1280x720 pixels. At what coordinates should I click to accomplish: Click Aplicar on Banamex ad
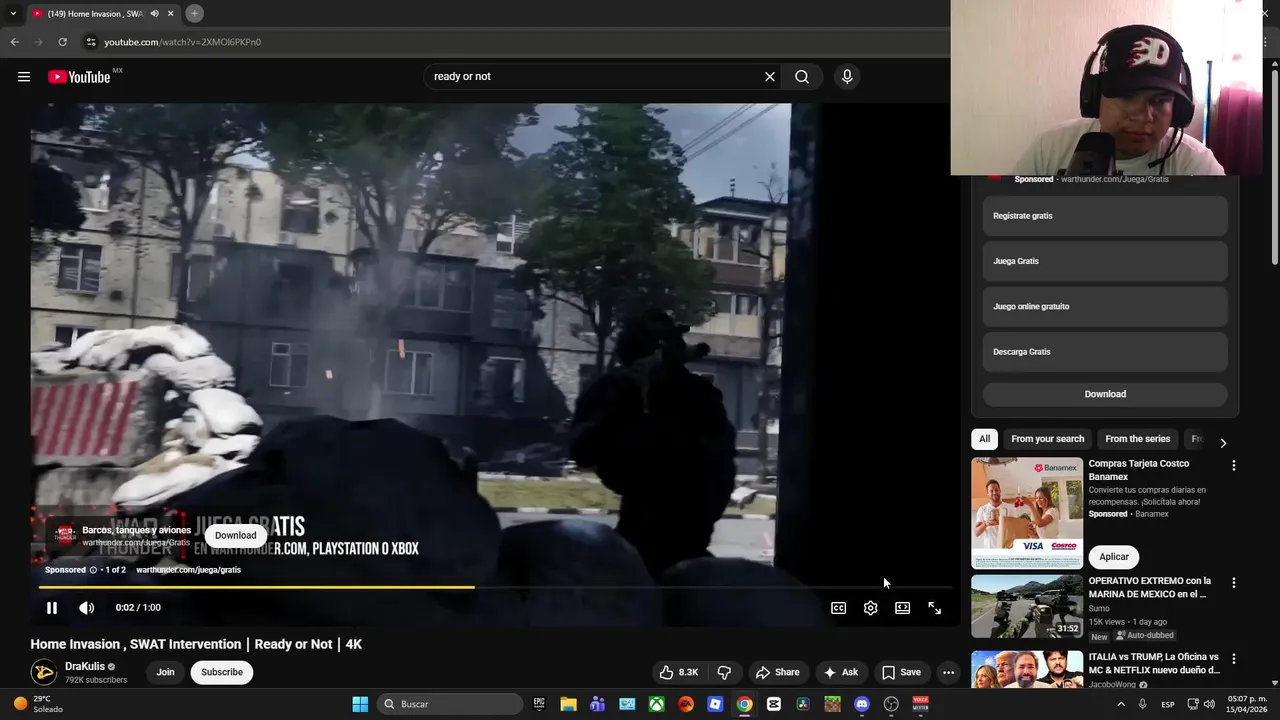click(1114, 557)
